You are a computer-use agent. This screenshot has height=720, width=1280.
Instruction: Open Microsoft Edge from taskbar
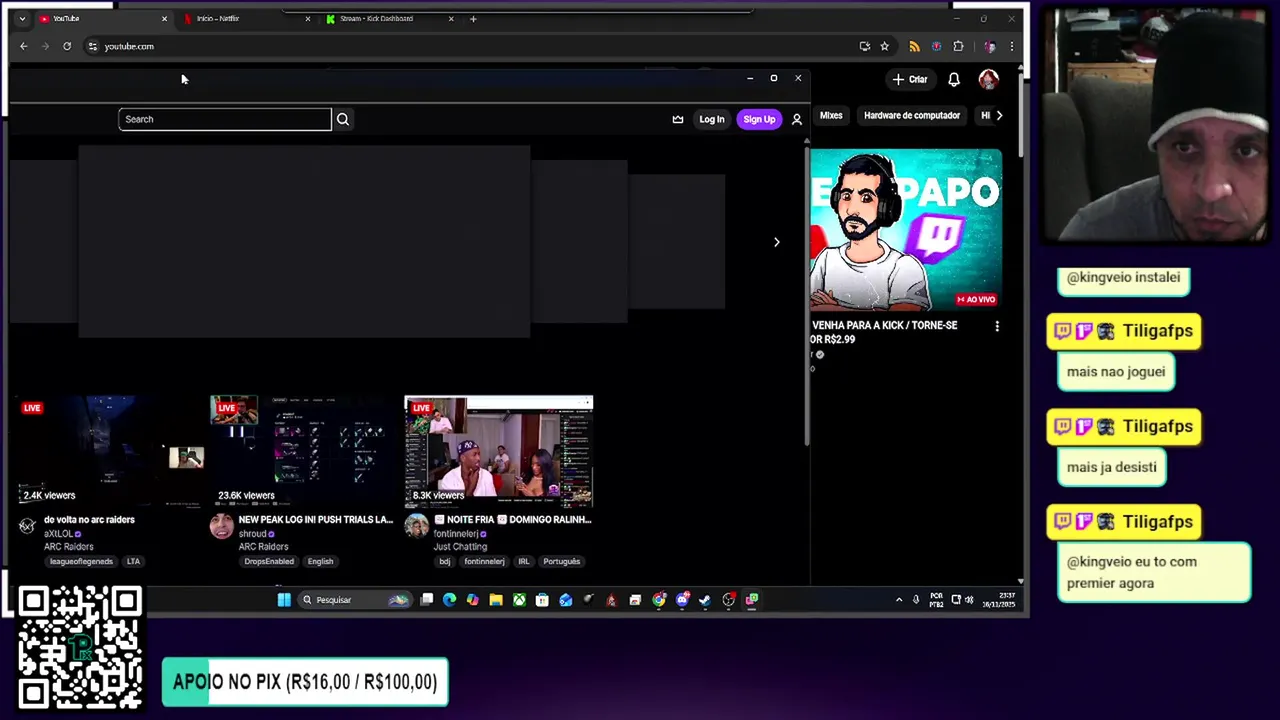click(449, 600)
